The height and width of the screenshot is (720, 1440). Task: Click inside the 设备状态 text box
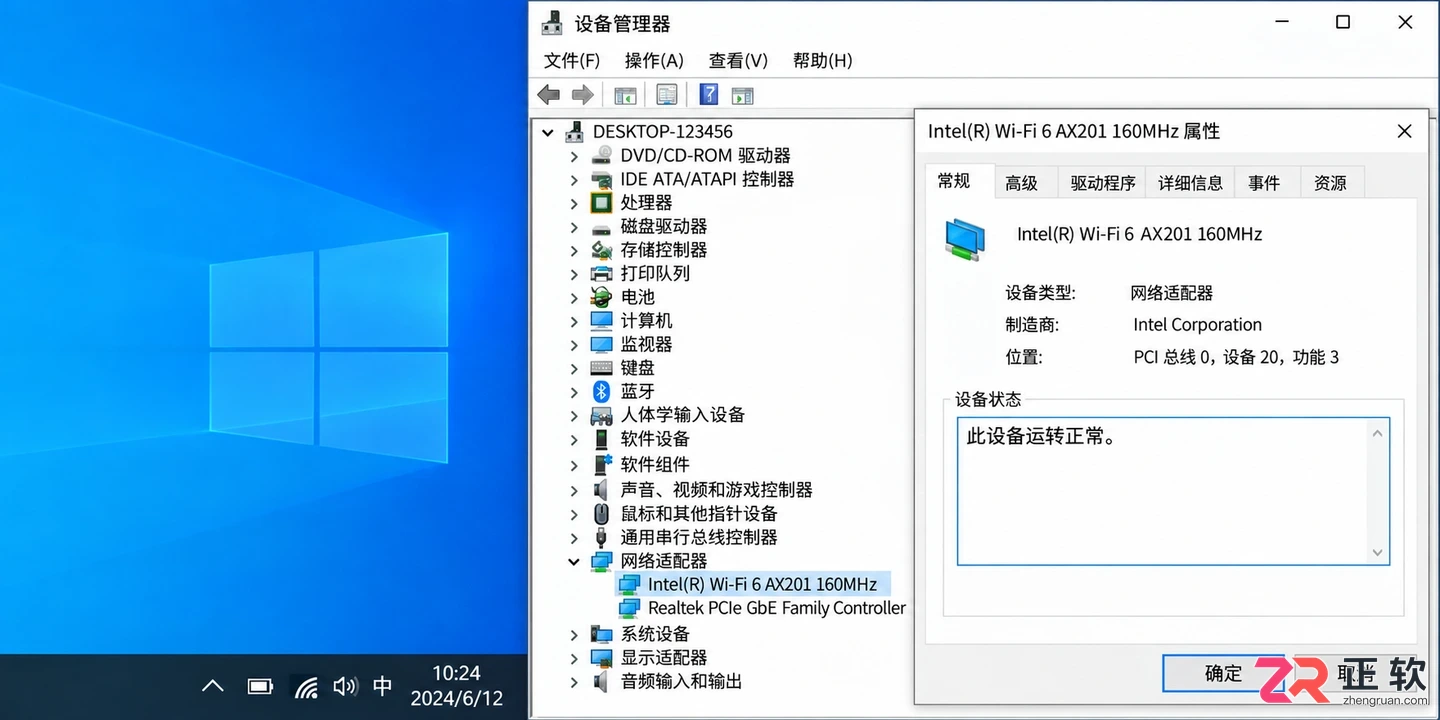1173,491
